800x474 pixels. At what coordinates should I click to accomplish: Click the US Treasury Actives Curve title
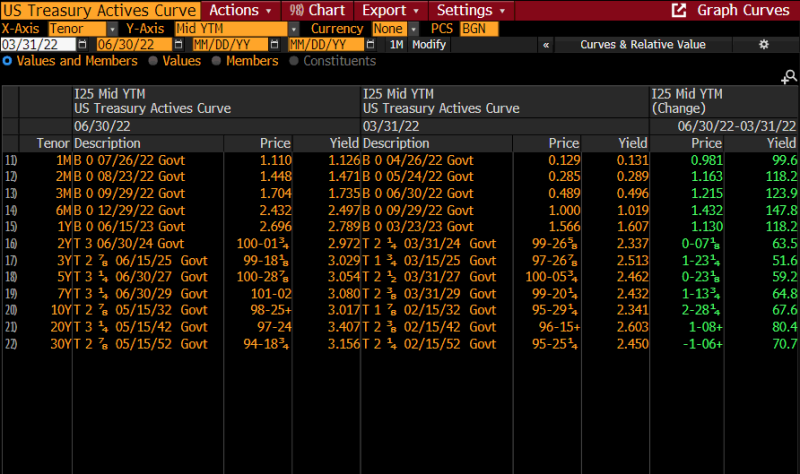coord(100,10)
